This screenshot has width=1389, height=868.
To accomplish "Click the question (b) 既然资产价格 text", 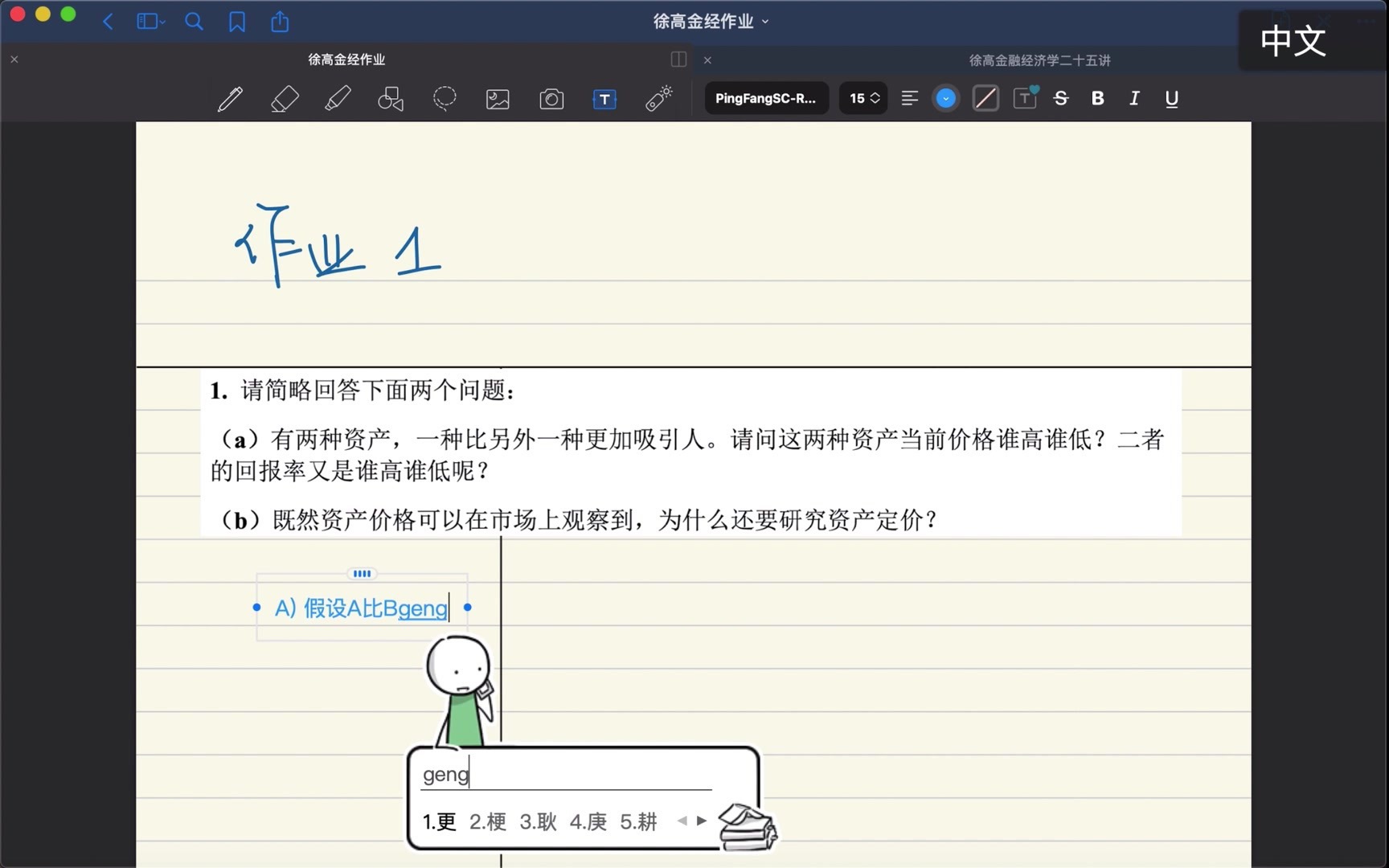I will pyautogui.click(x=576, y=520).
